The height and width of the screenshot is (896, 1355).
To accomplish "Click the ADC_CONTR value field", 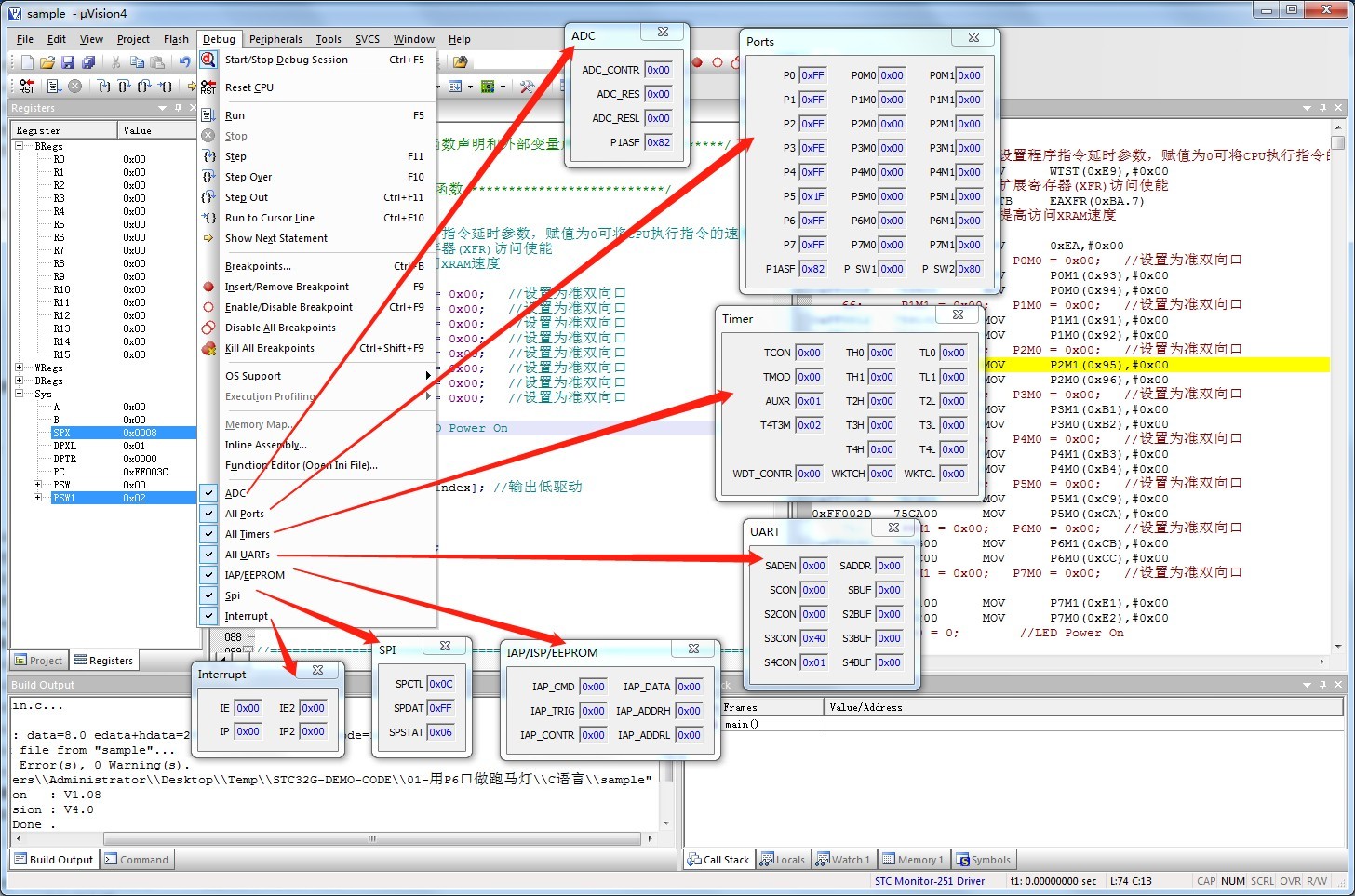I will 658,70.
